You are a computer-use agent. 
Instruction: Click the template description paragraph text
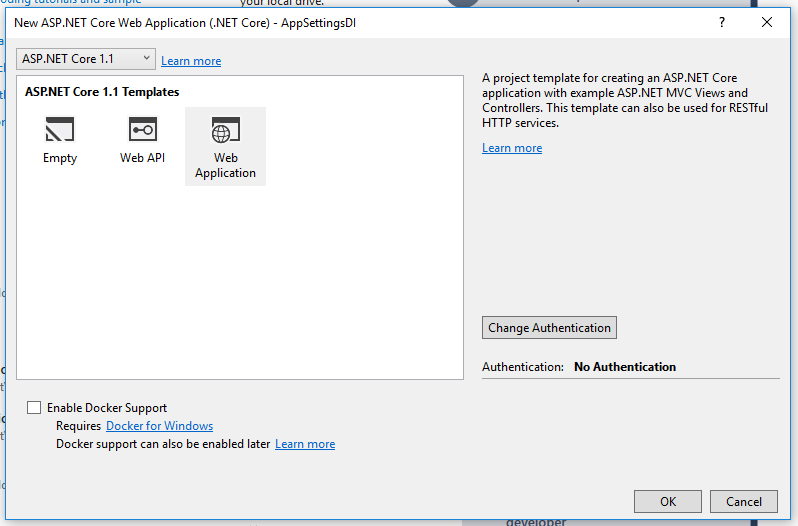point(625,100)
